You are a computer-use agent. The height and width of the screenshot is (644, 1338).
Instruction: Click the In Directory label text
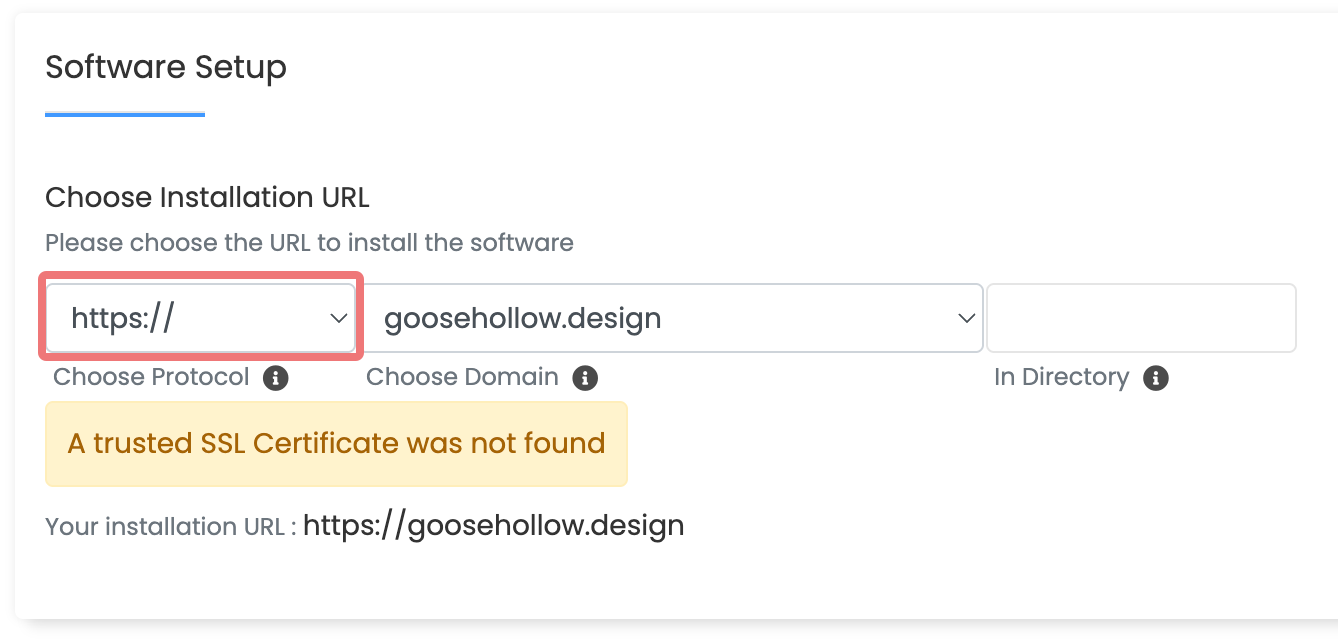(1061, 377)
